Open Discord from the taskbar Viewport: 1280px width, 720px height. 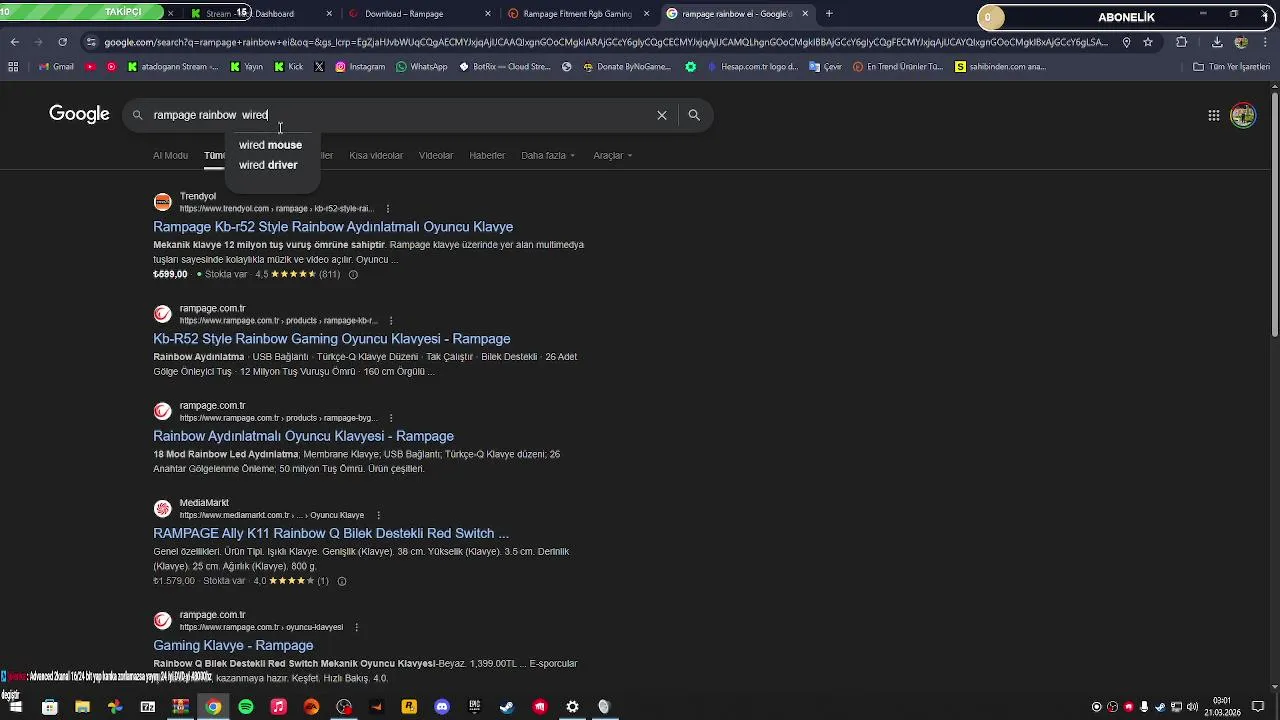tap(442, 707)
